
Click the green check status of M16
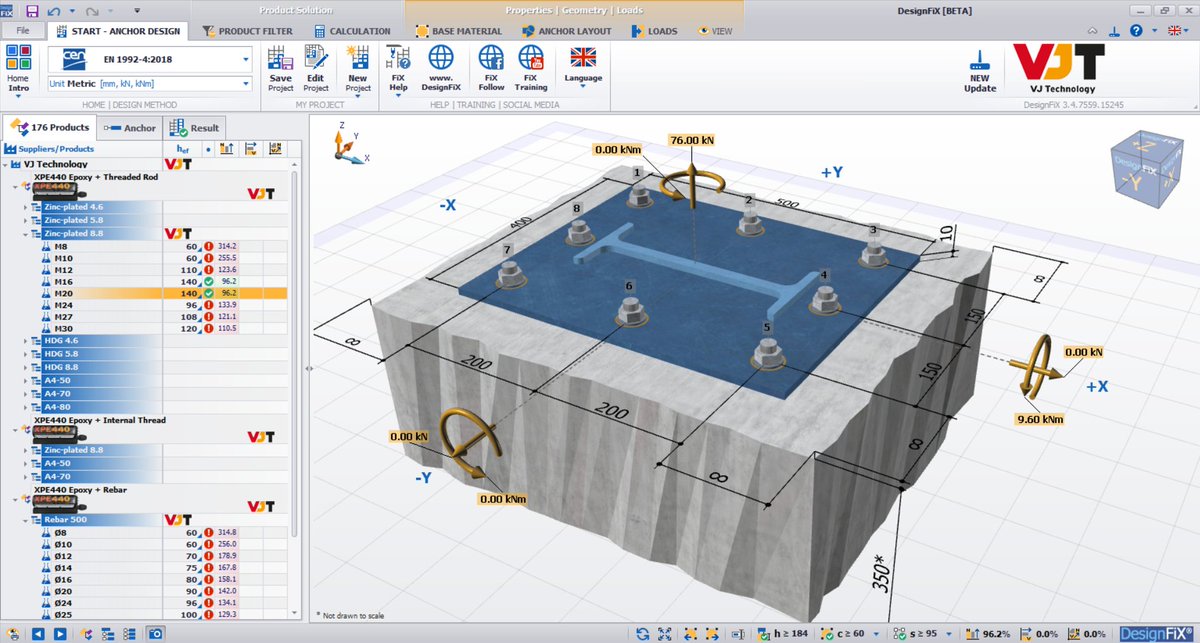pyautogui.click(x=208, y=282)
